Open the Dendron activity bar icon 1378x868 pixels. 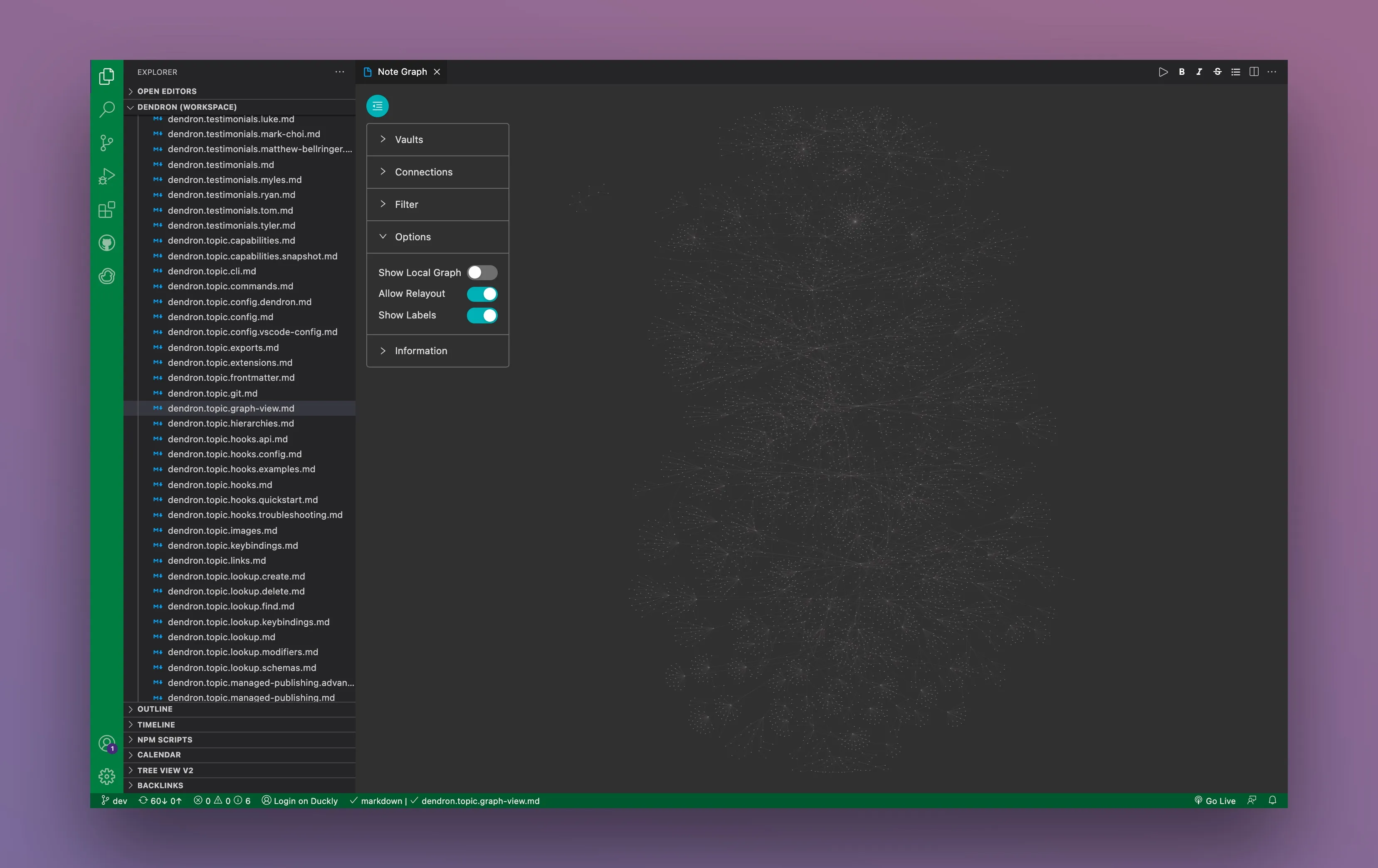pos(106,276)
